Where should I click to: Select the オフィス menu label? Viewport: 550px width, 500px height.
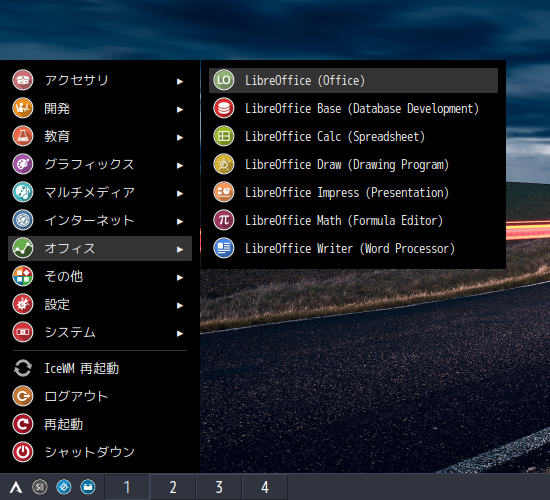(x=70, y=248)
